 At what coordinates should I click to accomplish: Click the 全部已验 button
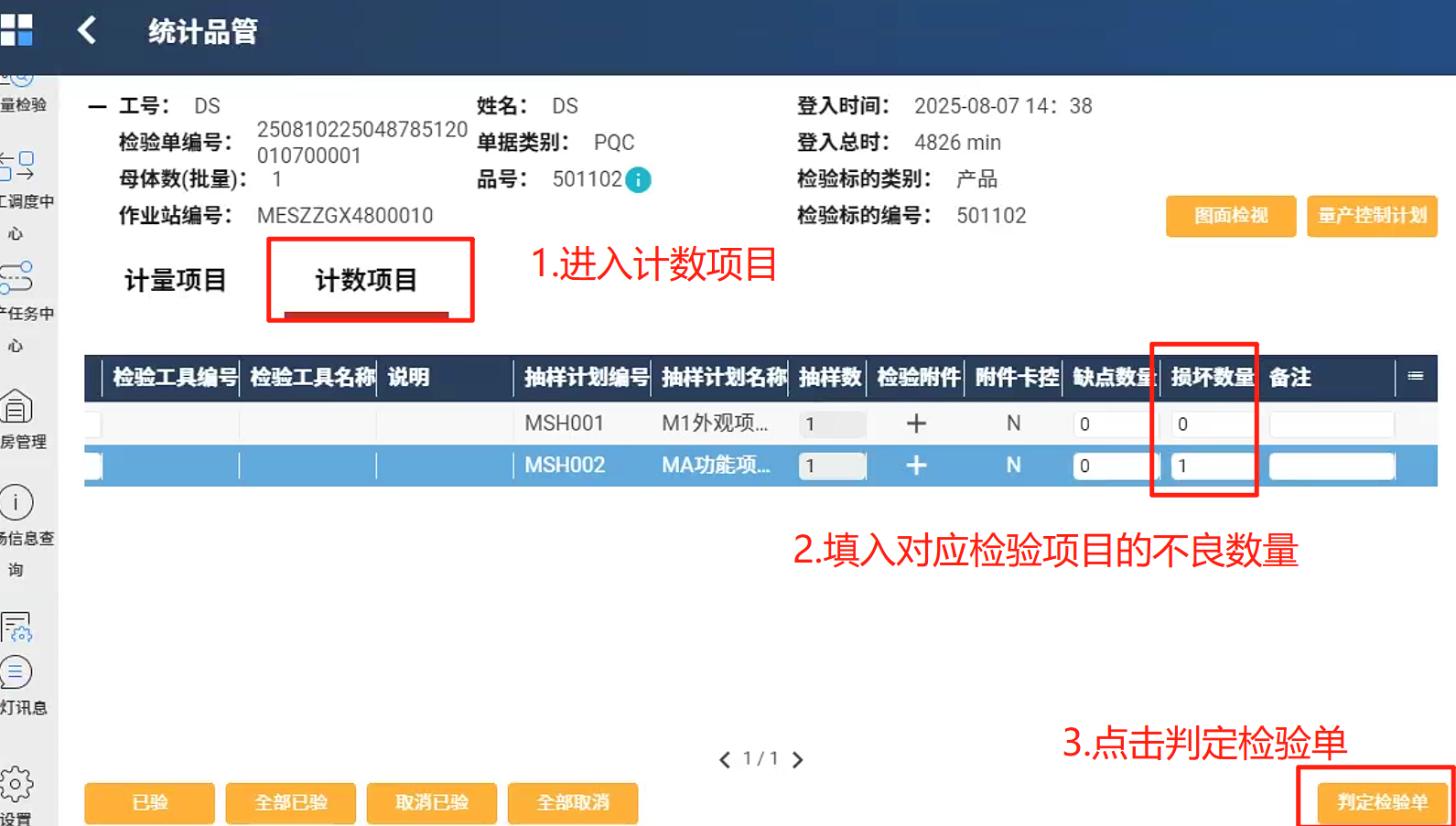[291, 803]
